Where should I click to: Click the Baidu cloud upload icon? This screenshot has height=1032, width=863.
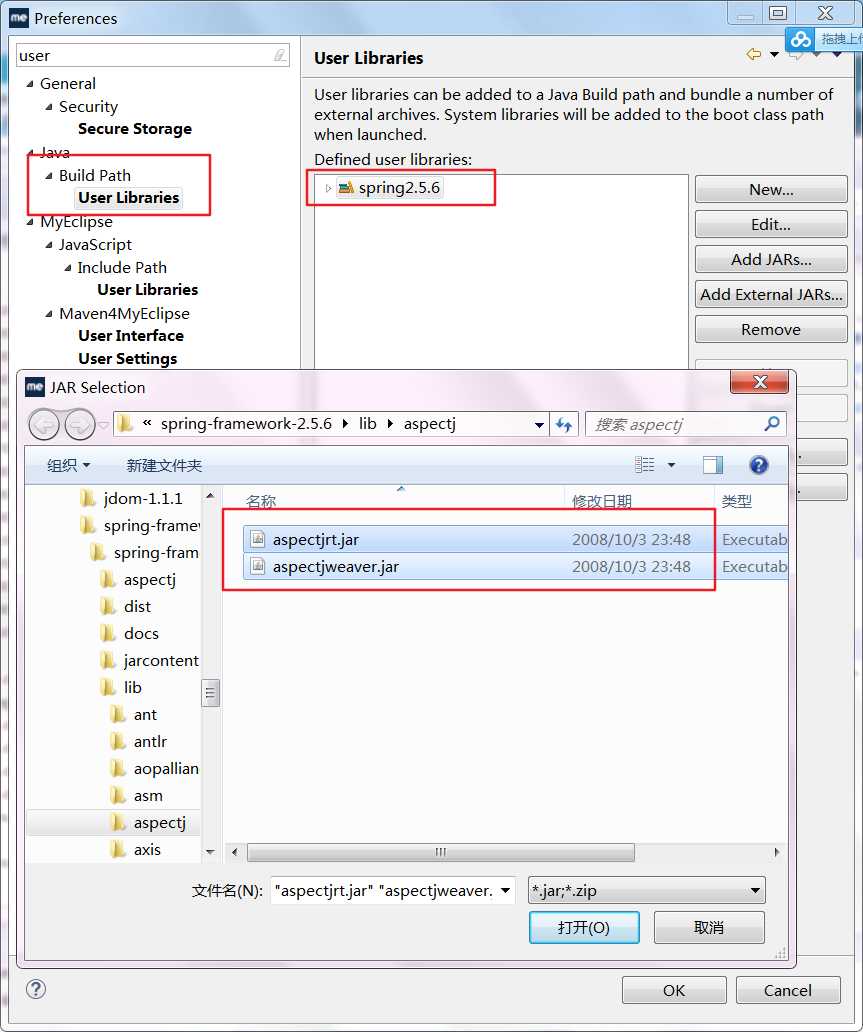pos(800,39)
